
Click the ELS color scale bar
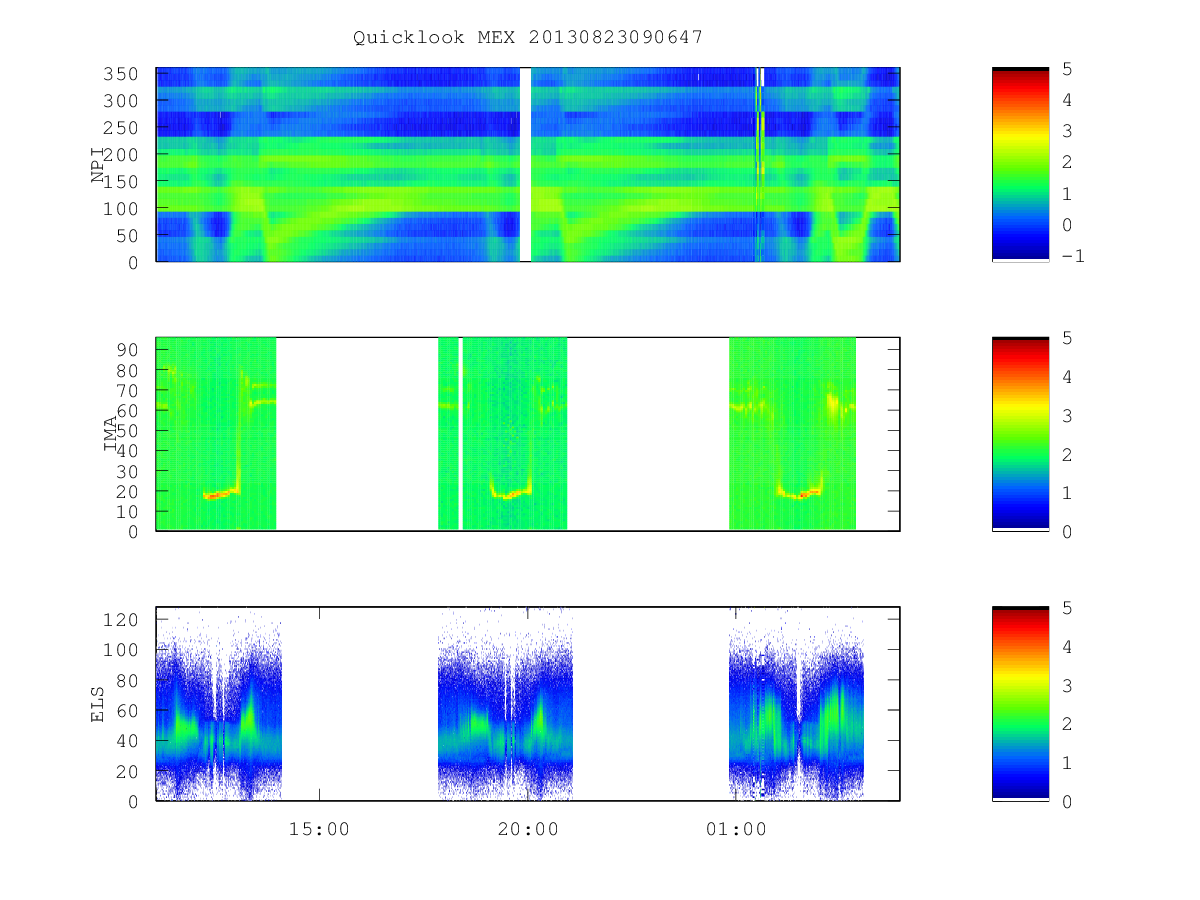coord(1020,704)
